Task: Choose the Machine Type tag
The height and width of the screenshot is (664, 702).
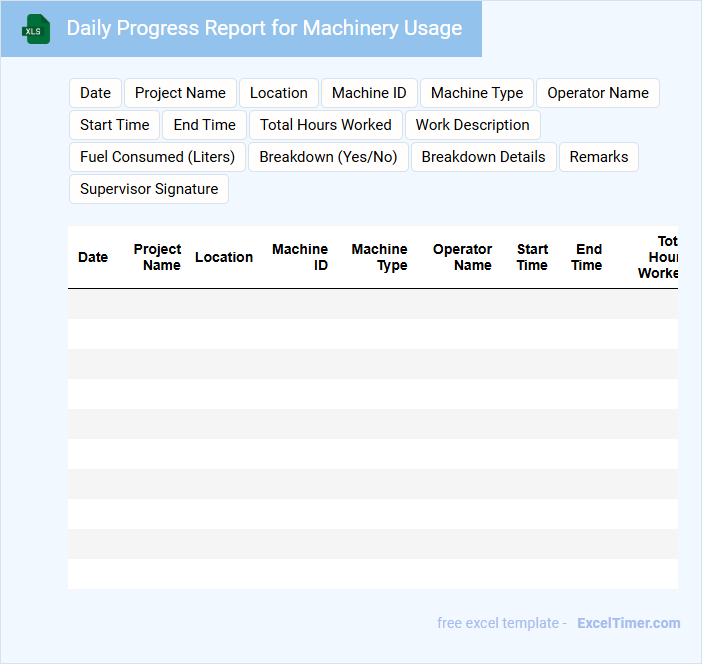Action: tap(477, 93)
